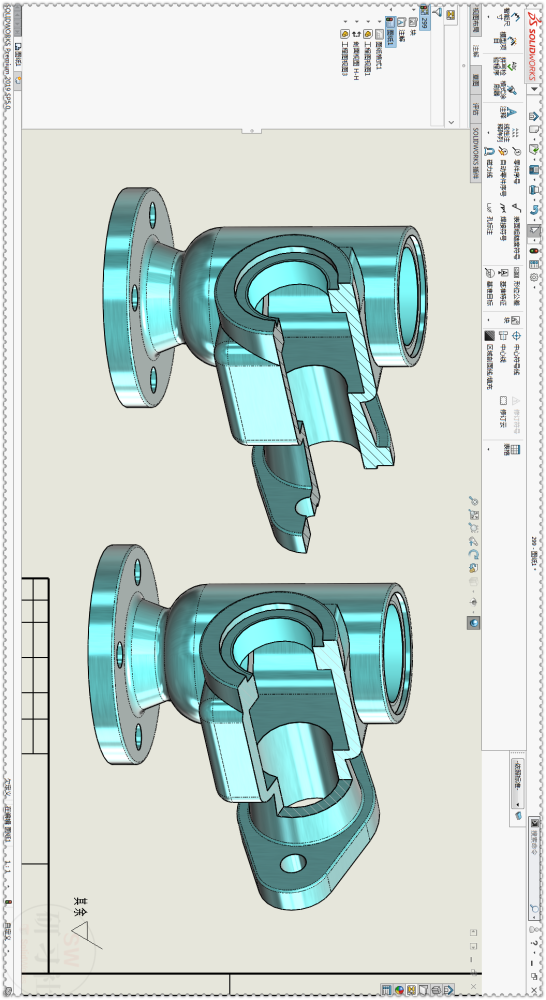Open the Model Items tool (模型项目)

point(506,41)
